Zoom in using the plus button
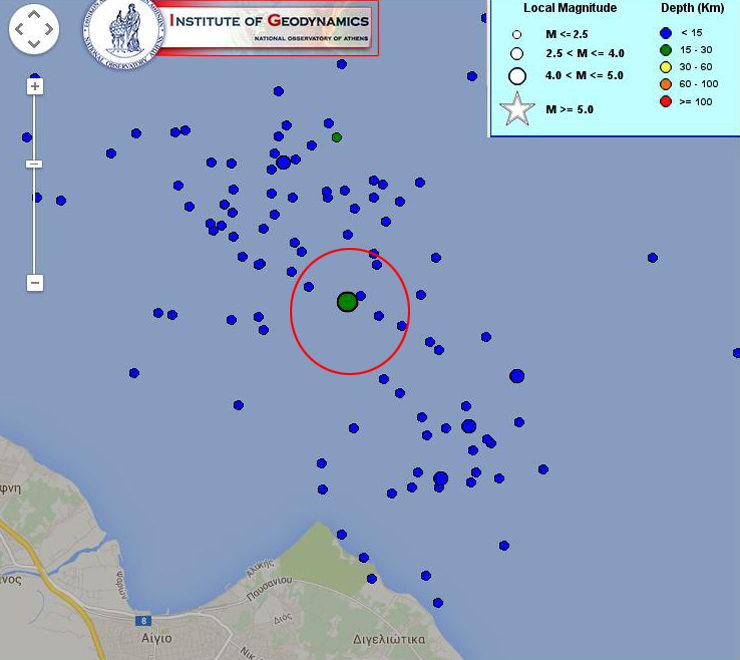Viewport: 740px width, 660px height. click(35, 87)
